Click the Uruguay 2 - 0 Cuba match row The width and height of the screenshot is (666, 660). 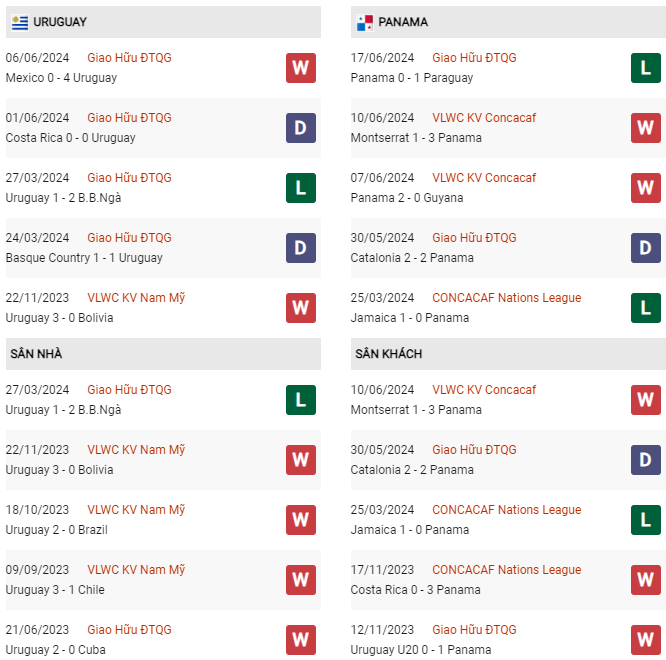(x=140, y=640)
